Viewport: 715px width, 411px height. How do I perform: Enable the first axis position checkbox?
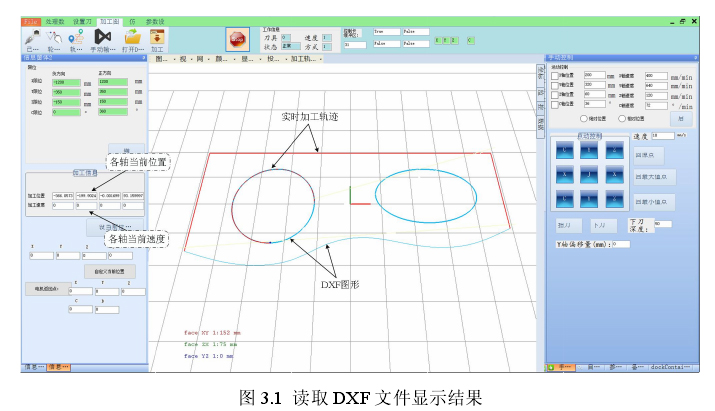pos(554,76)
